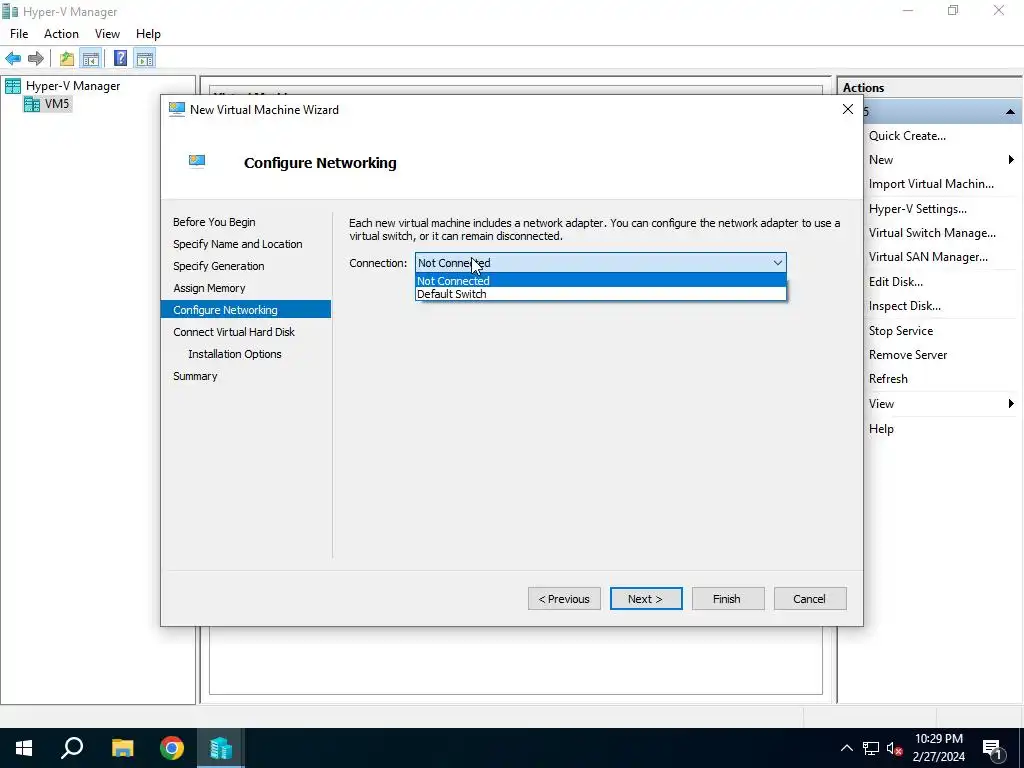The height and width of the screenshot is (768, 1024).
Task: Go to Specify Generation step
Action: click(219, 266)
